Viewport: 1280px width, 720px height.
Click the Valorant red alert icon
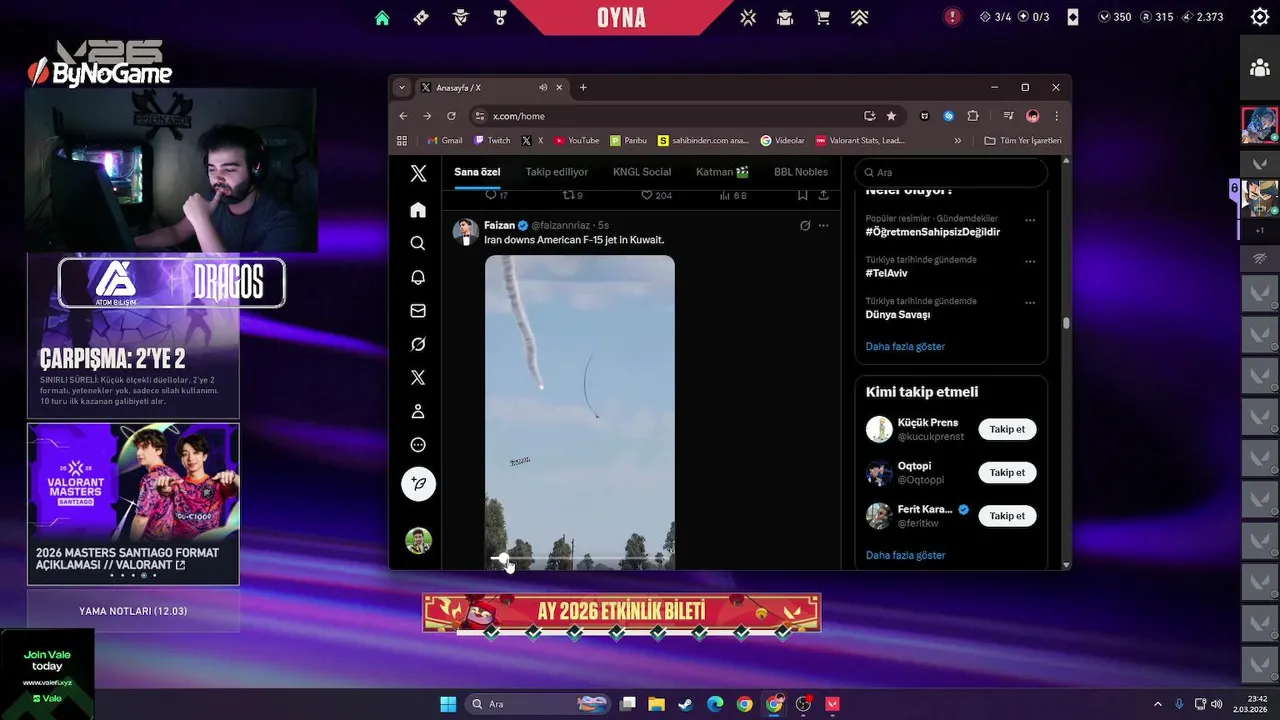click(x=952, y=17)
